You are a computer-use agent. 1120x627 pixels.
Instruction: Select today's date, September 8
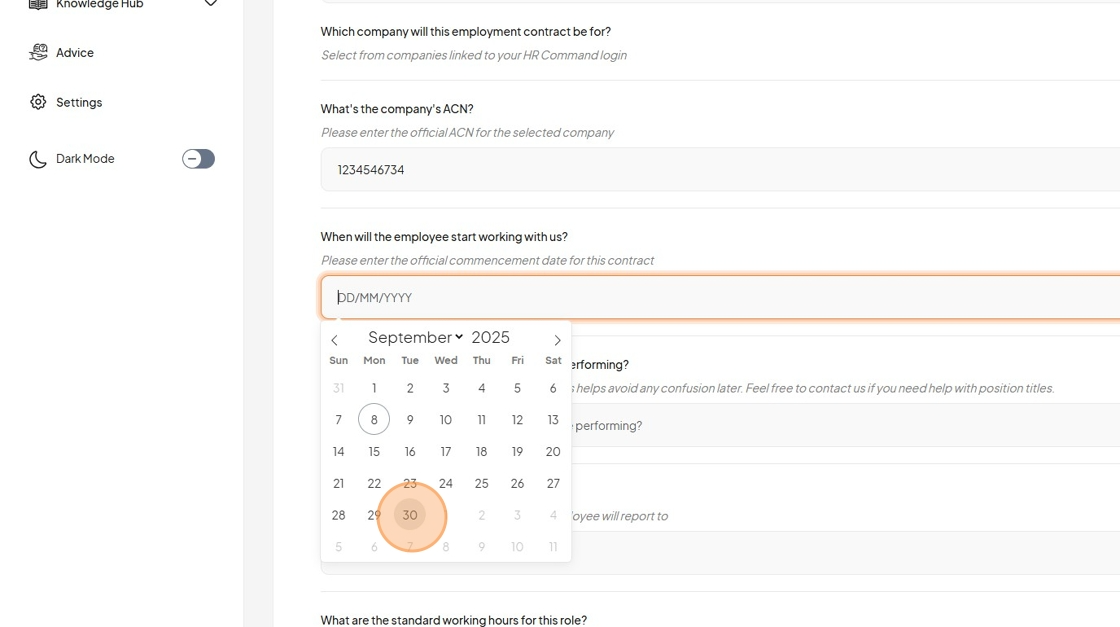pyautogui.click(x=374, y=420)
